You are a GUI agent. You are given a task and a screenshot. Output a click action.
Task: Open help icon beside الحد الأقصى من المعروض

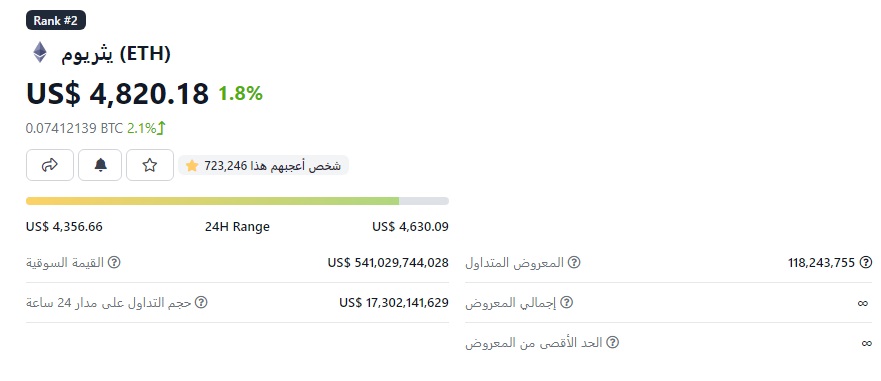pyautogui.click(x=612, y=342)
